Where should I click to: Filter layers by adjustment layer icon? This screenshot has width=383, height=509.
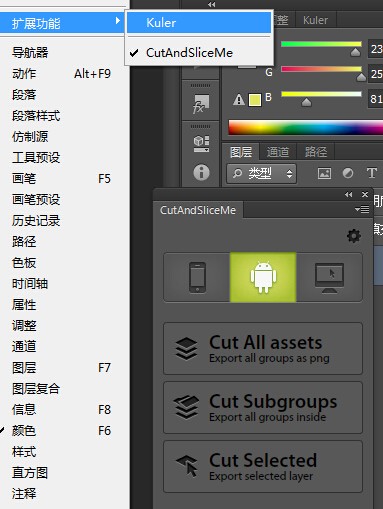(348, 173)
